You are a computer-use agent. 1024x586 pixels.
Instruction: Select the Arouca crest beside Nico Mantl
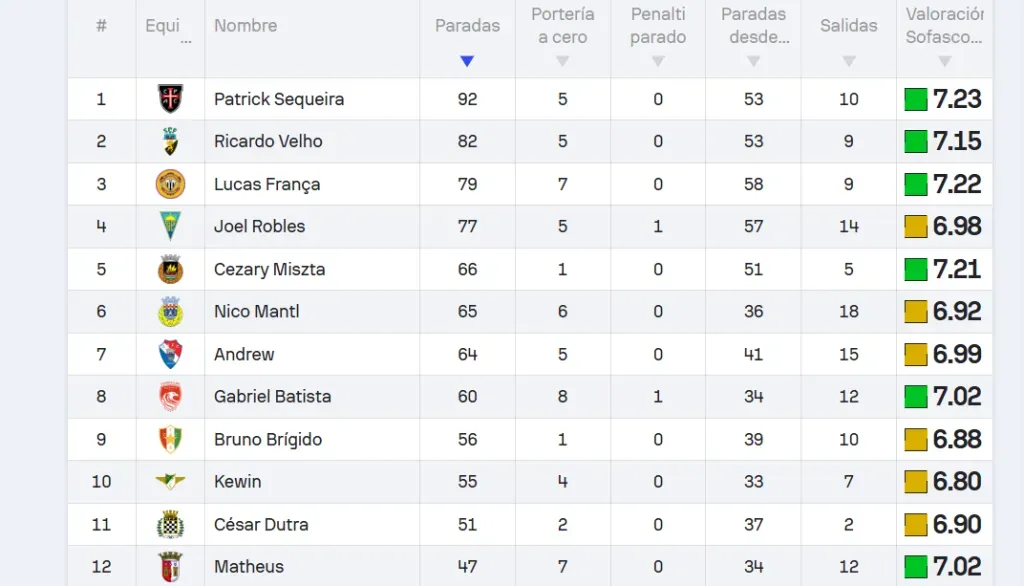pos(170,311)
